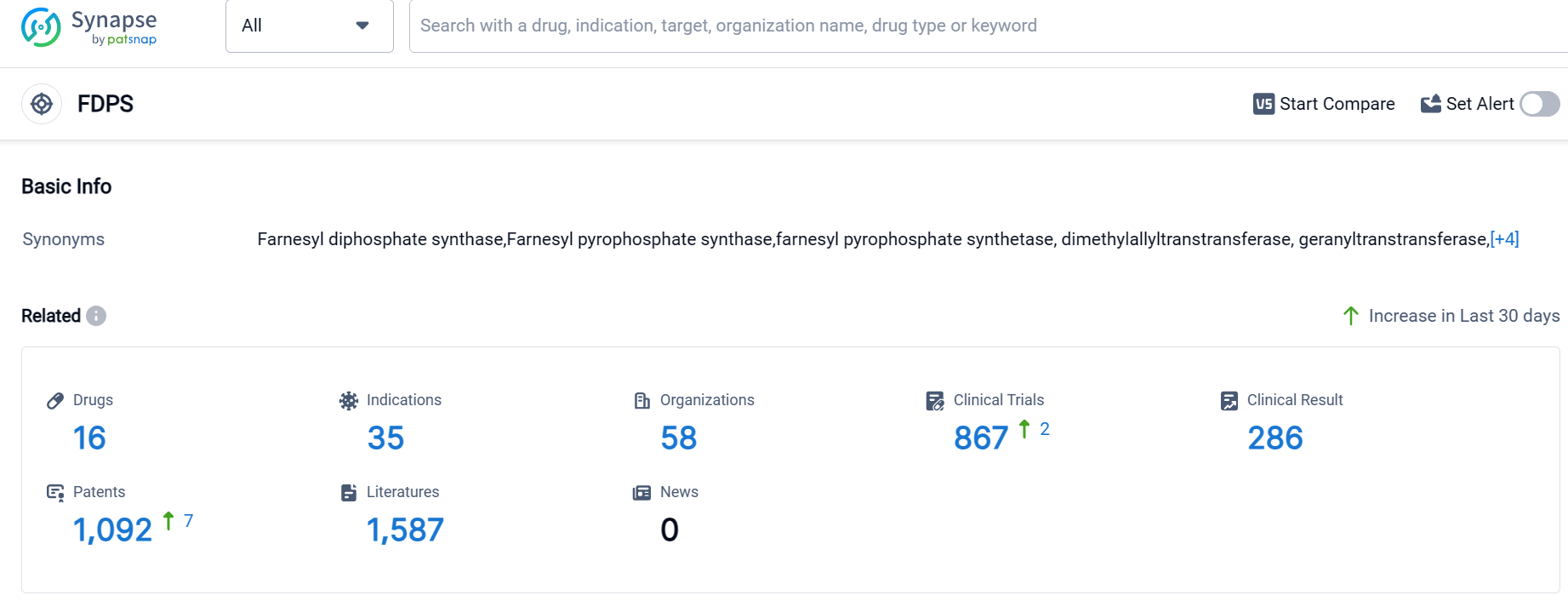View the 1,587 Literatures results
The height and width of the screenshot is (601, 1568).
[405, 530]
